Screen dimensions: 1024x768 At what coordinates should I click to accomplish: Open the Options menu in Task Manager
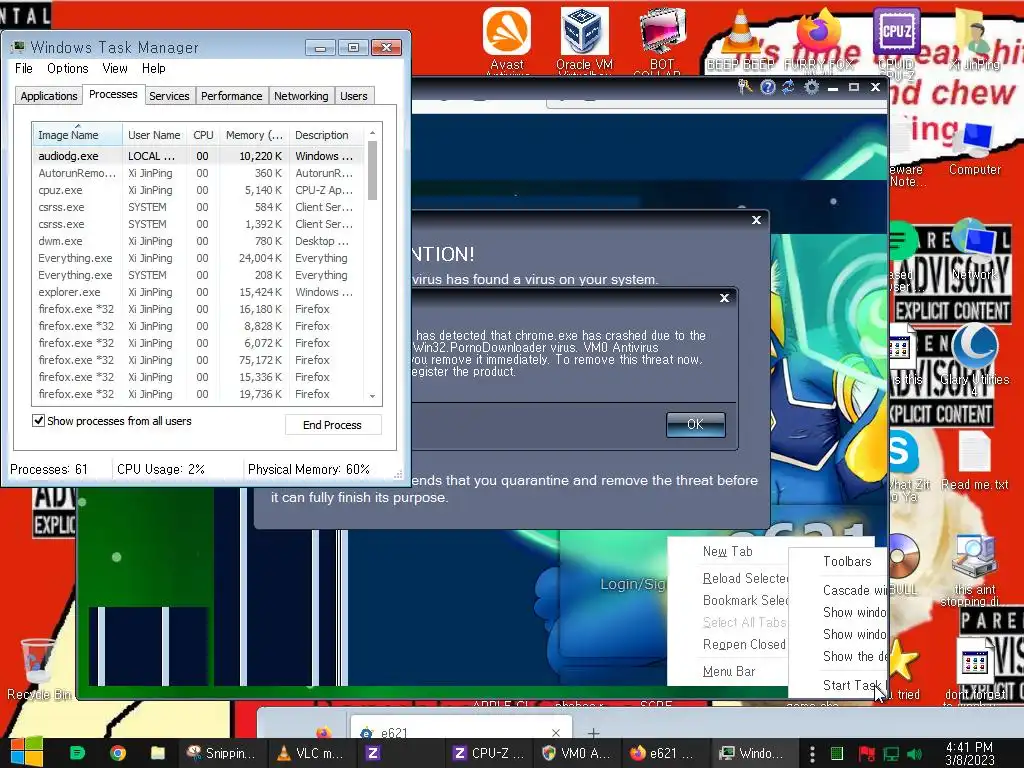tap(67, 68)
